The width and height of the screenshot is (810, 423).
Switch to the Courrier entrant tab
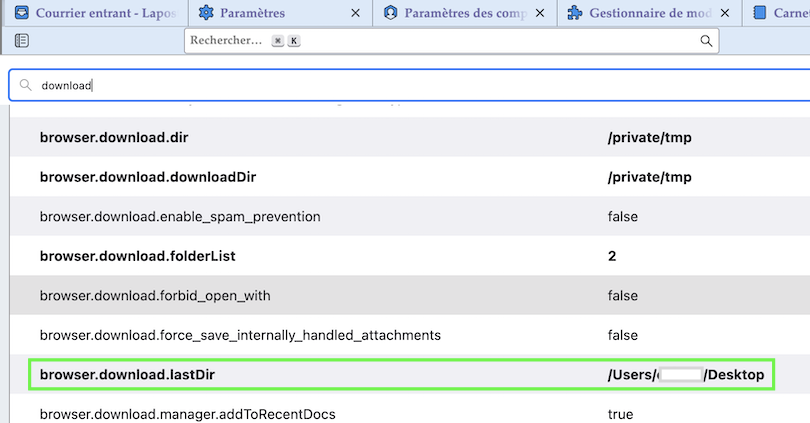point(98,13)
